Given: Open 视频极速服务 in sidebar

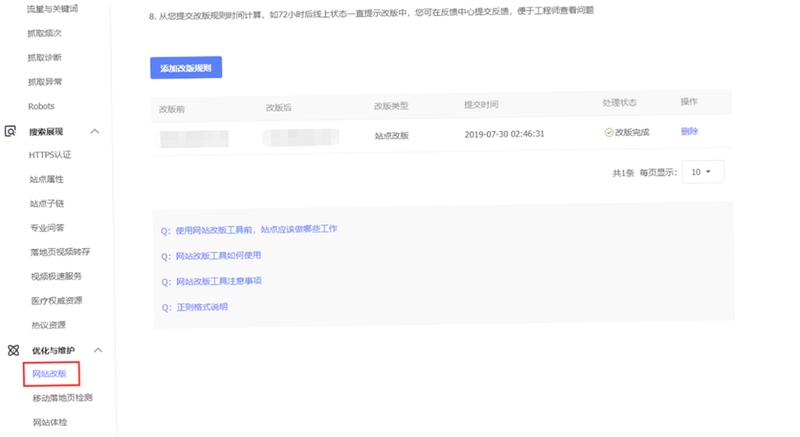Looking at the screenshot, I should pyautogui.click(x=56, y=276).
